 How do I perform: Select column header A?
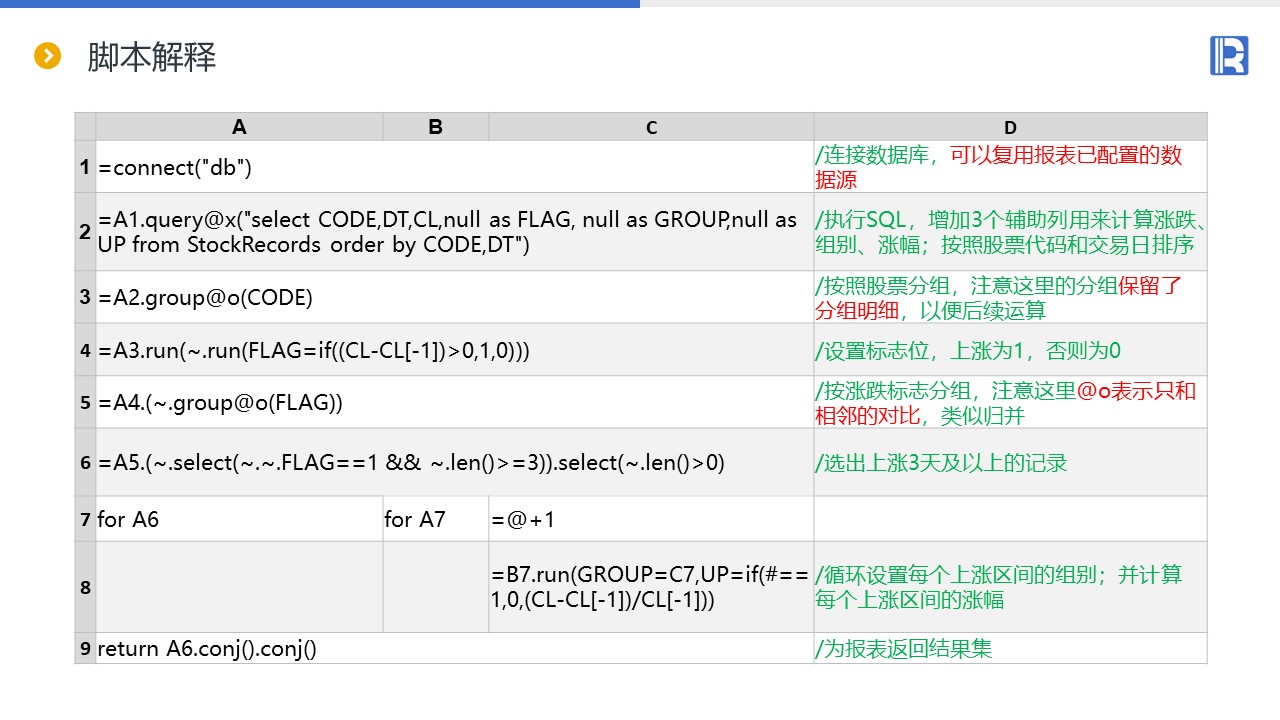[239, 127]
